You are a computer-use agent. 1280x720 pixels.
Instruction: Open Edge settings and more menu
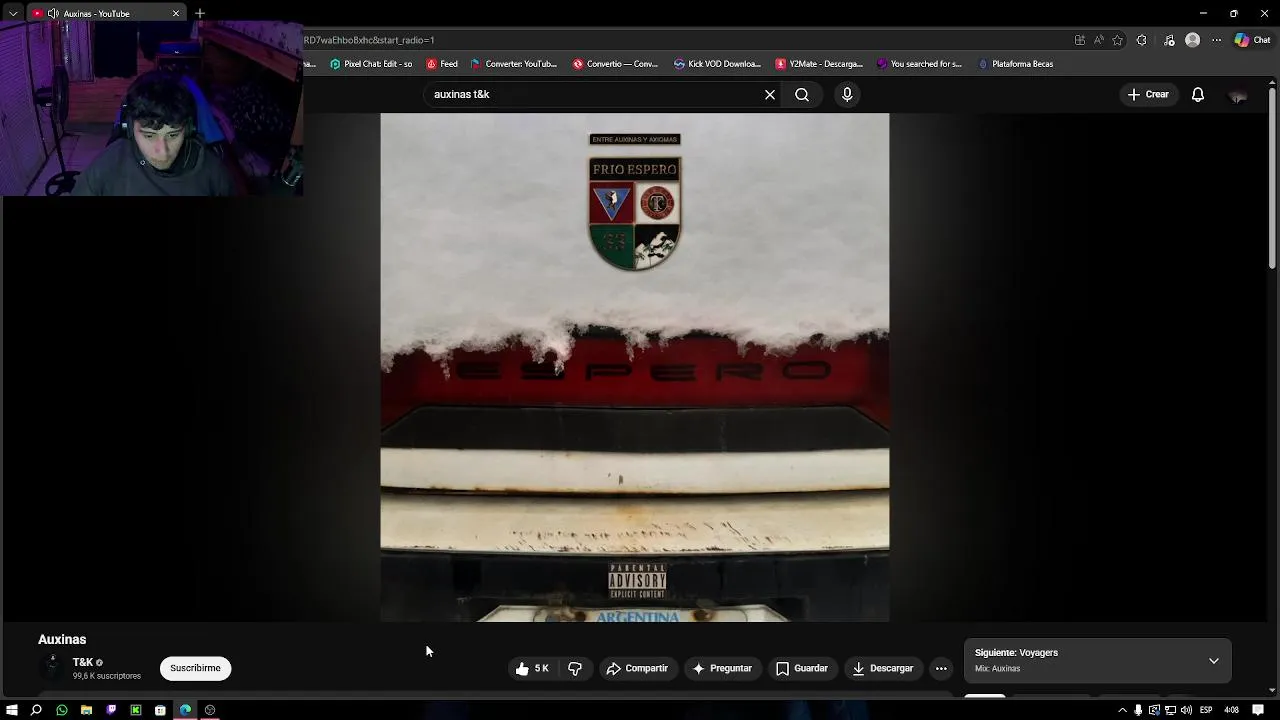1216,40
